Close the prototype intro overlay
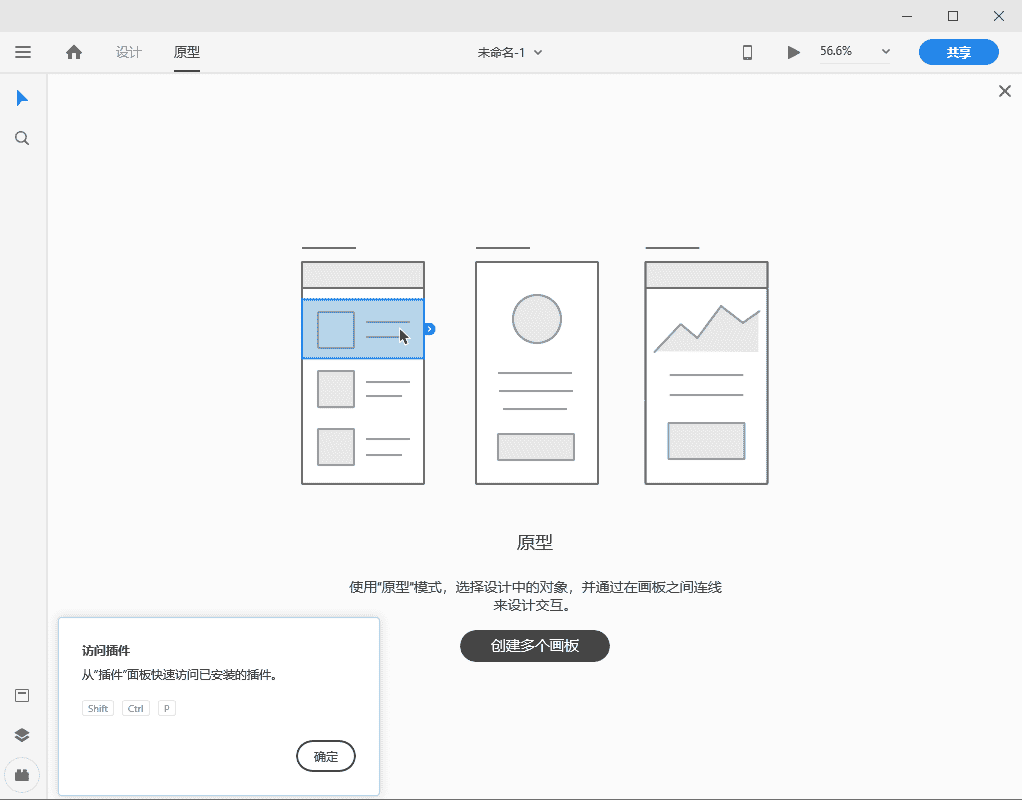Viewport: 1022px width, 800px height. [1005, 91]
